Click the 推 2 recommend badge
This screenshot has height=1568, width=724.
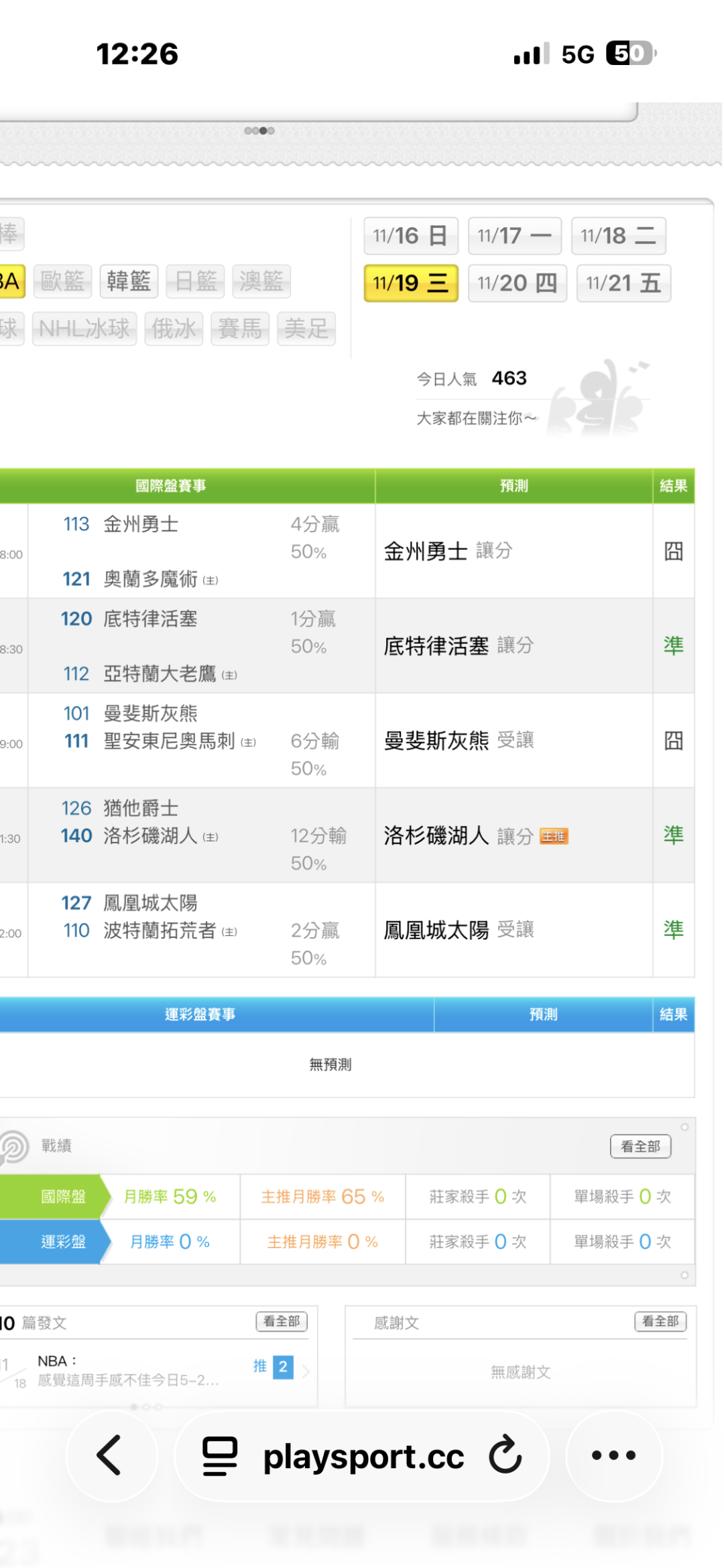(274, 1366)
